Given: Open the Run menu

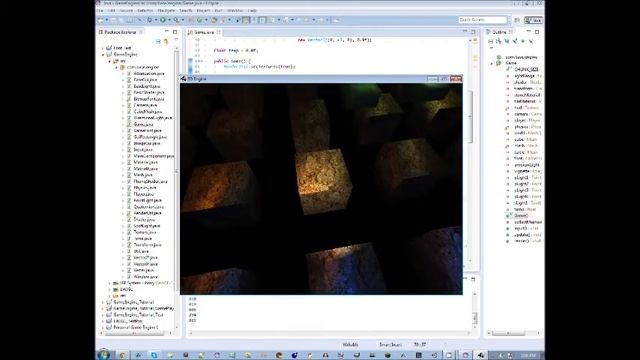Looking at the screenshot, I should click(218, 10).
